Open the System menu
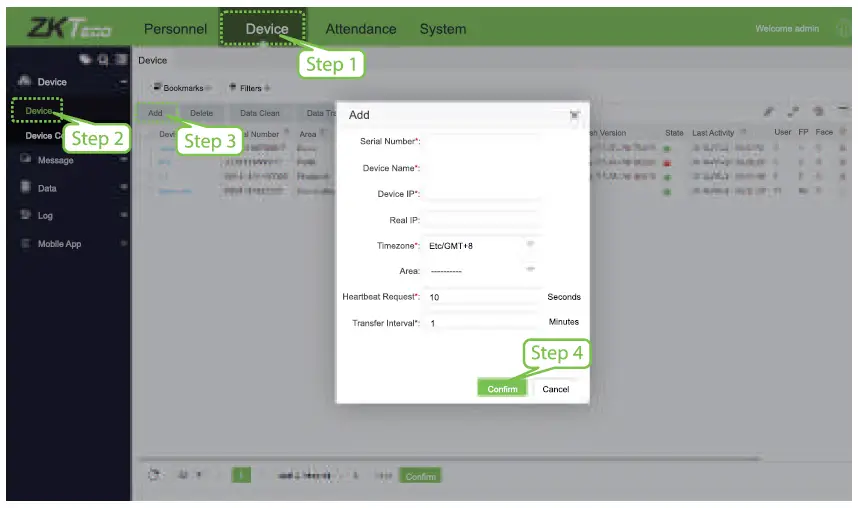The image size is (858, 508). (443, 29)
